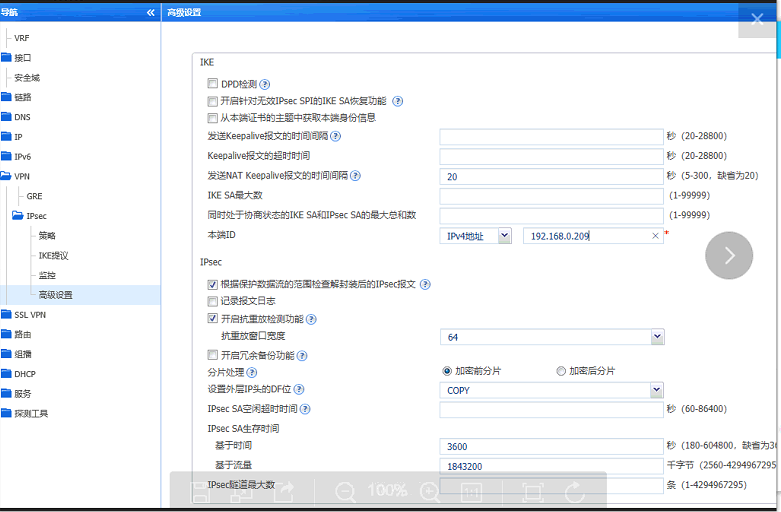Enable the DPD检测 checkbox
The width and height of the screenshot is (781, 512).
point(213,83)
